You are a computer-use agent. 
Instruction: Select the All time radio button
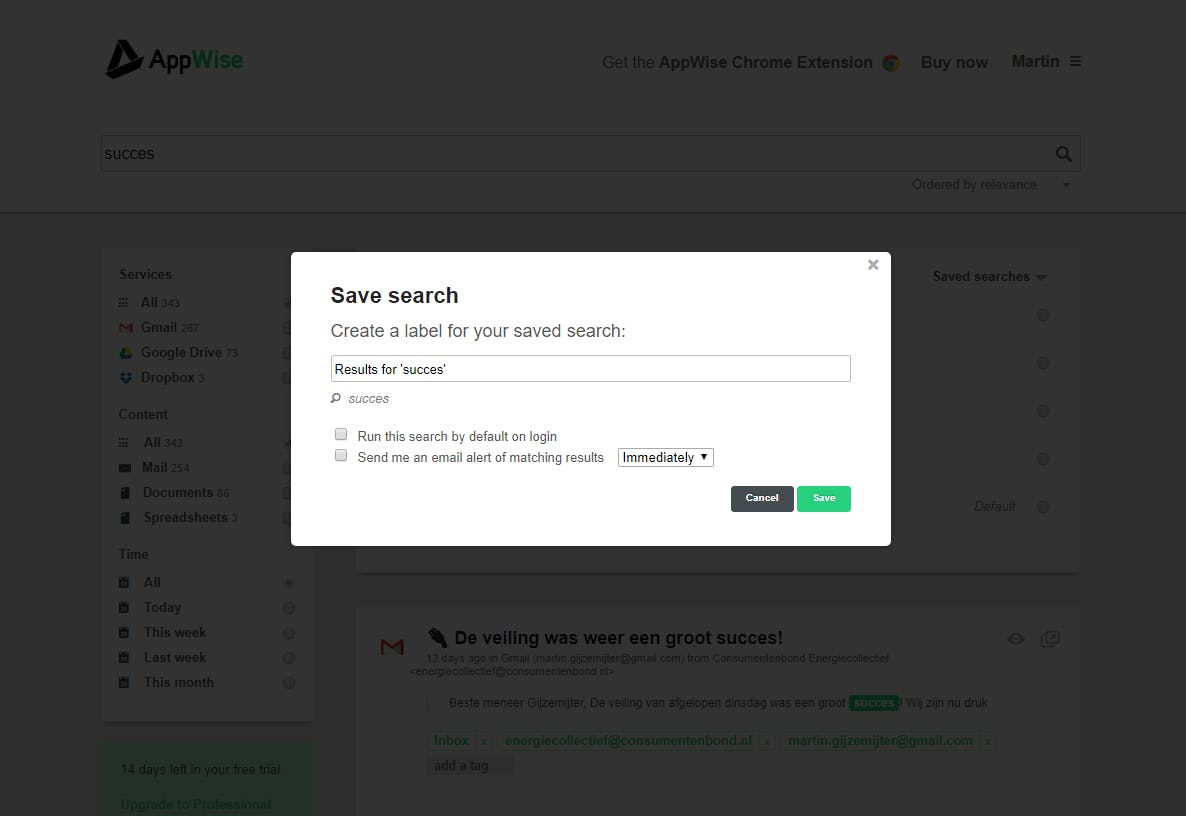click(289, 583)
